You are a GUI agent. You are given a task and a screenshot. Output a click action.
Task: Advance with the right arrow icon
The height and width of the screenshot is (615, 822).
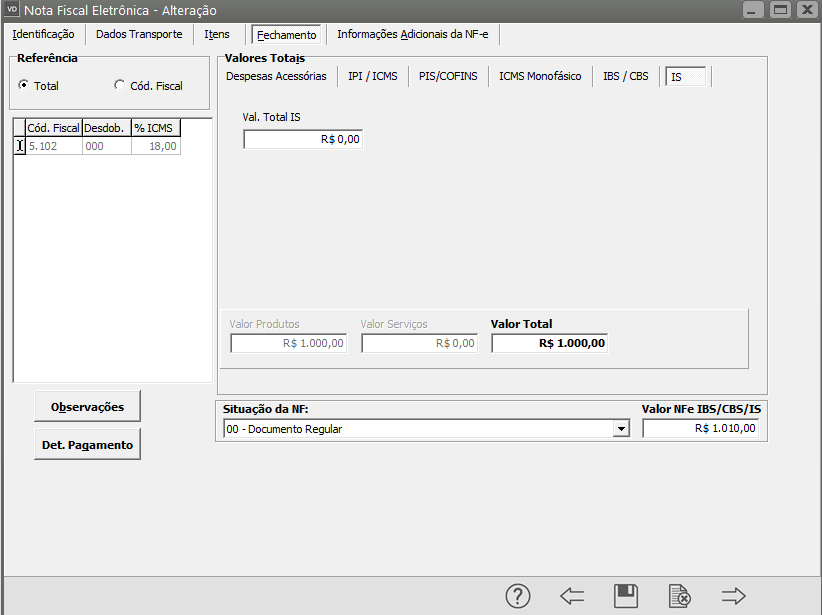[734, 596]
